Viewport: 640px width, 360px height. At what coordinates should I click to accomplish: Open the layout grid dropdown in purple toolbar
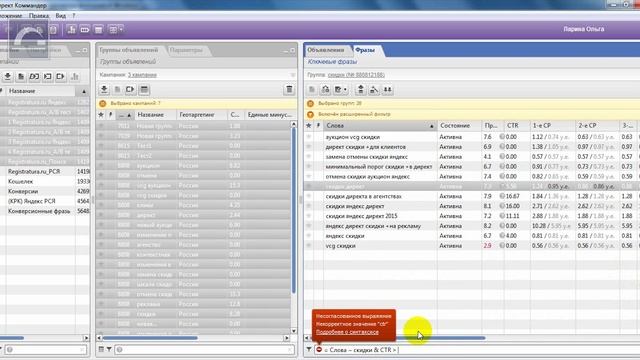115,29
